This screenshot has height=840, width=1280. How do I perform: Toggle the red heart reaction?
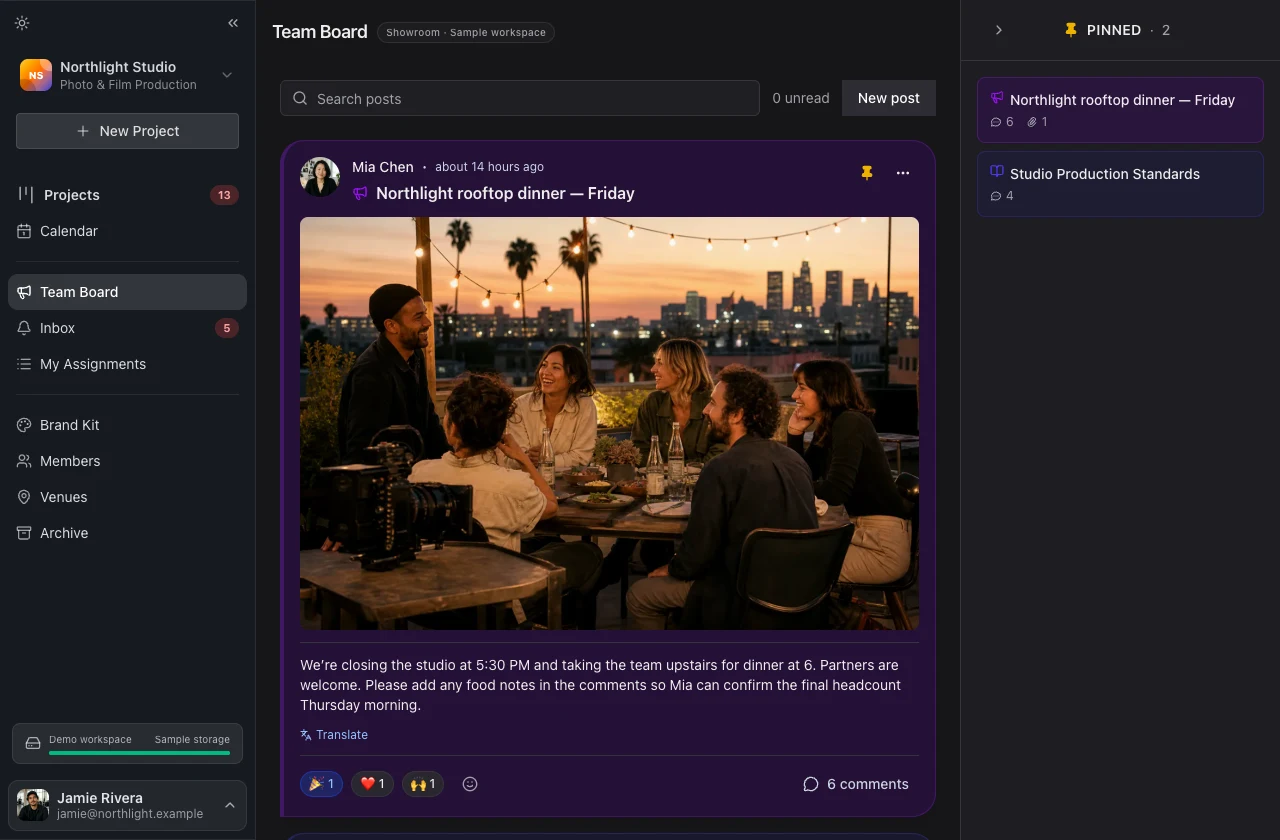(372, 784)
